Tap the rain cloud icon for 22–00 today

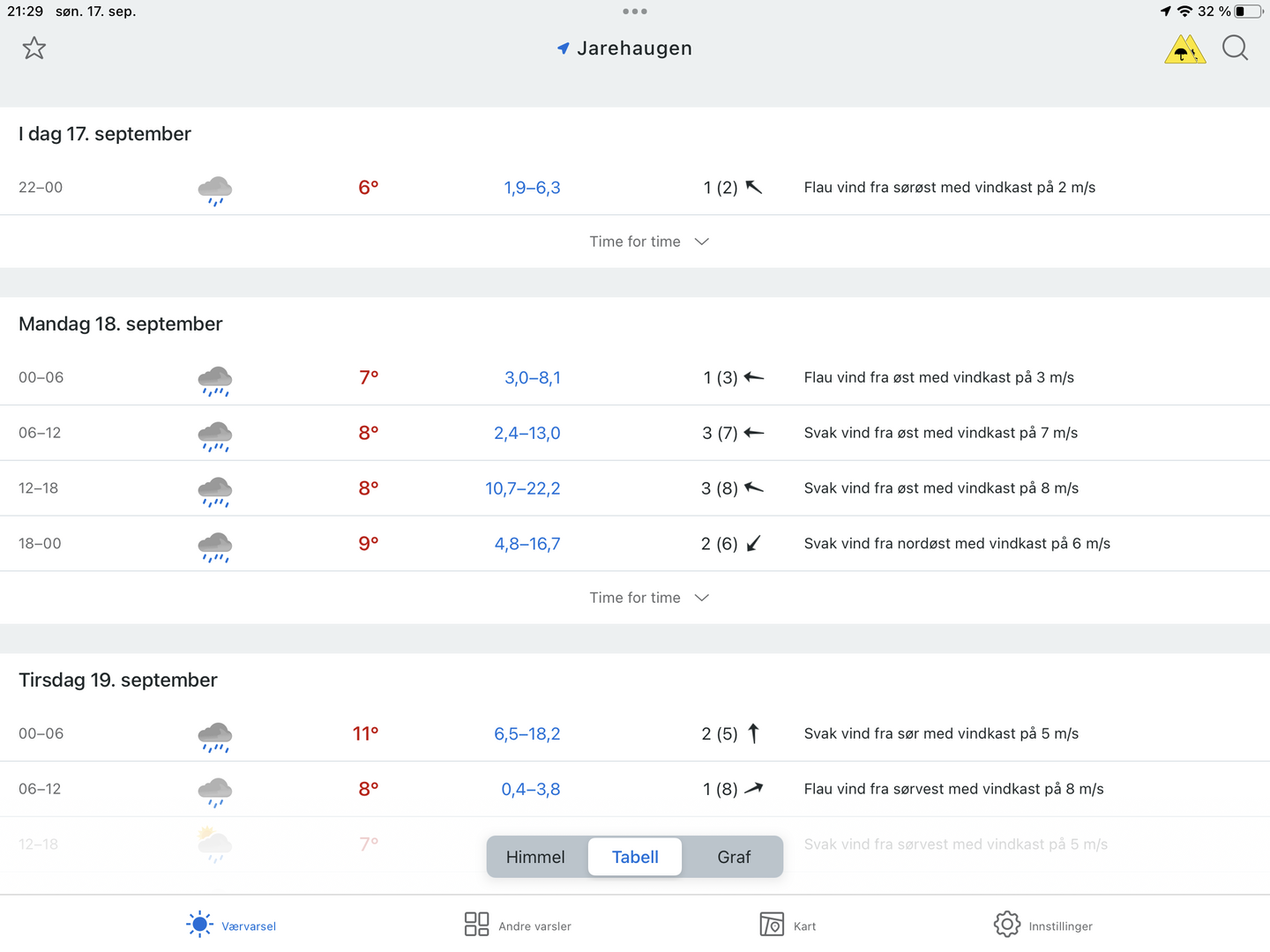point(214,190)
